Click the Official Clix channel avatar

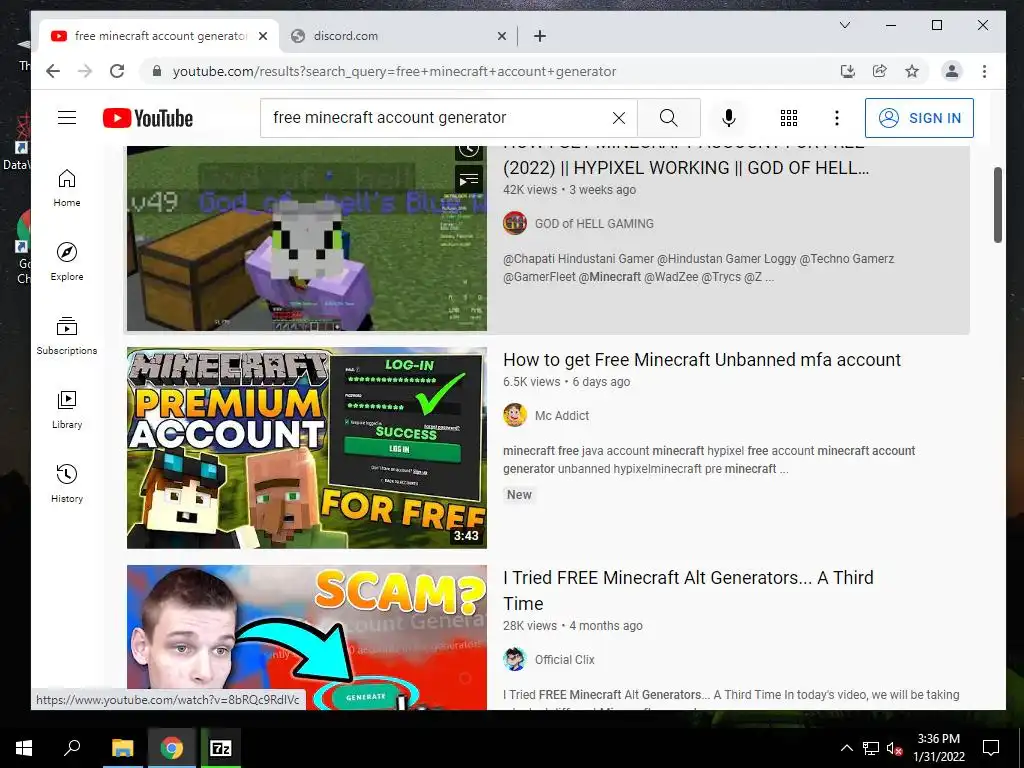tap(515, 660)
